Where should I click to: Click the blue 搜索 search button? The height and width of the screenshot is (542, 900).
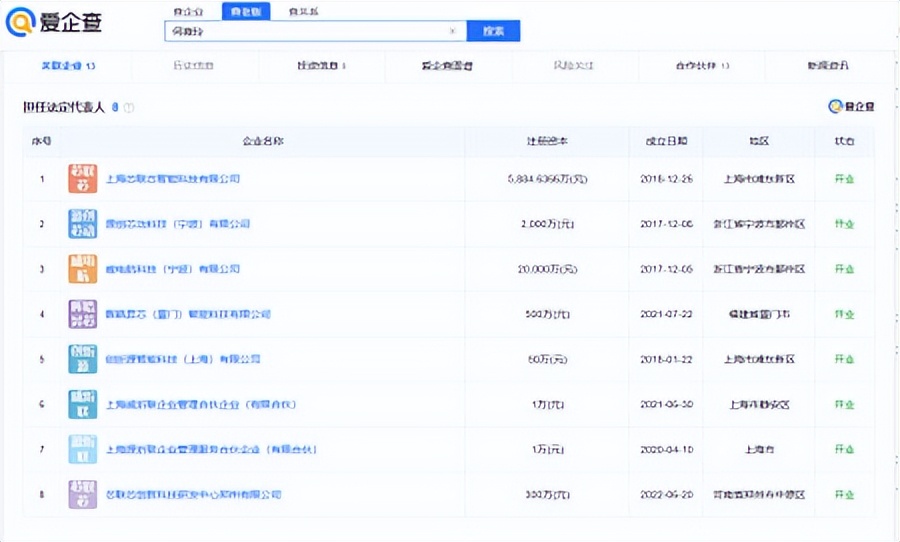point(494,31)
